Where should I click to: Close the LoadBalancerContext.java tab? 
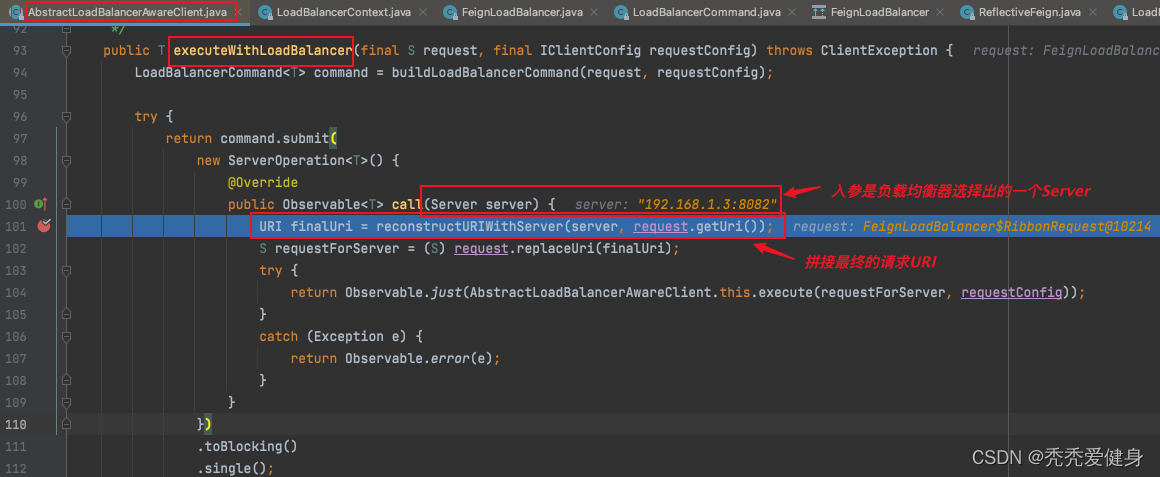point(422,12)
